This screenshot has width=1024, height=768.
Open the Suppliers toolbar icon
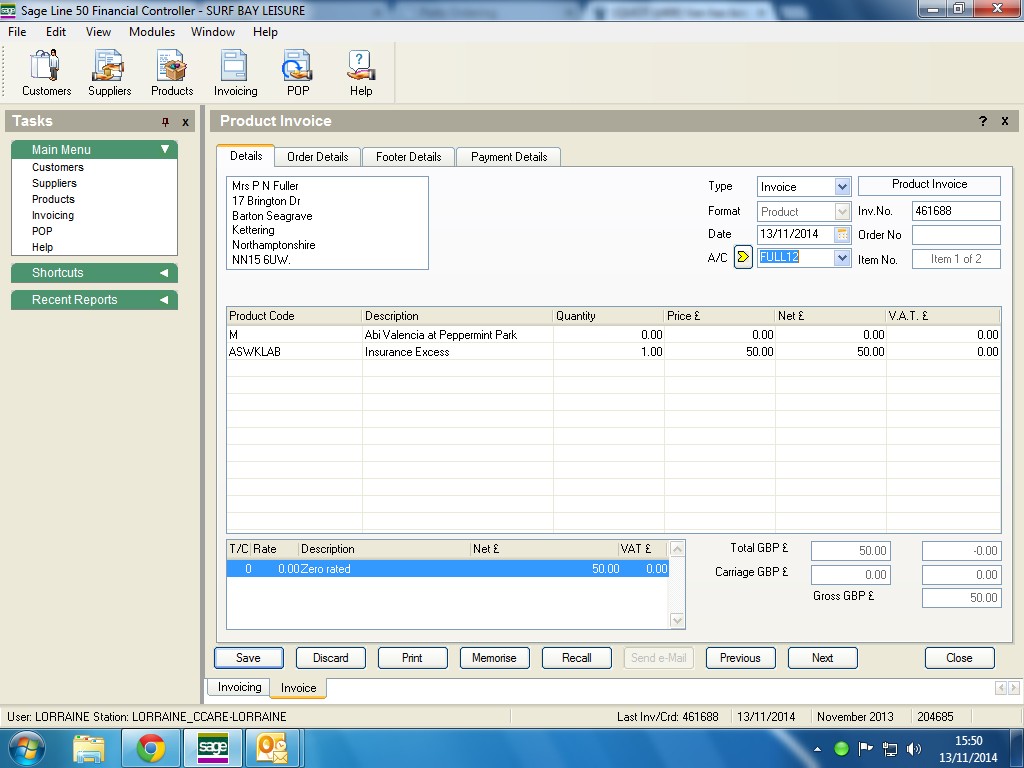pos(109,72)
